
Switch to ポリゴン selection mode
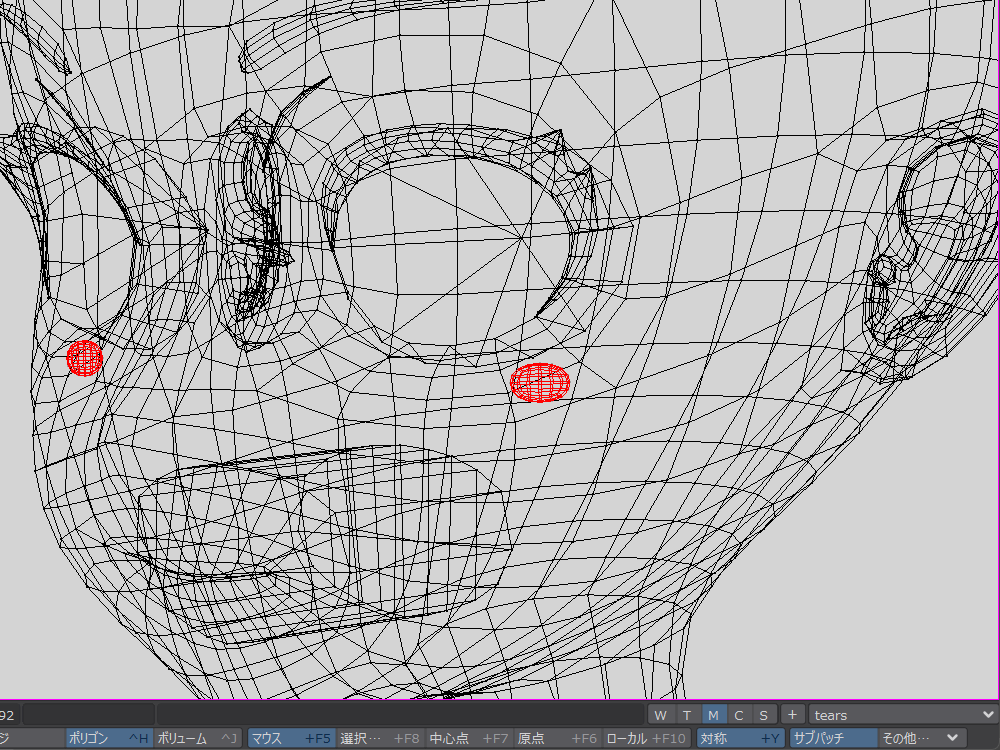[x=108, y=739]
